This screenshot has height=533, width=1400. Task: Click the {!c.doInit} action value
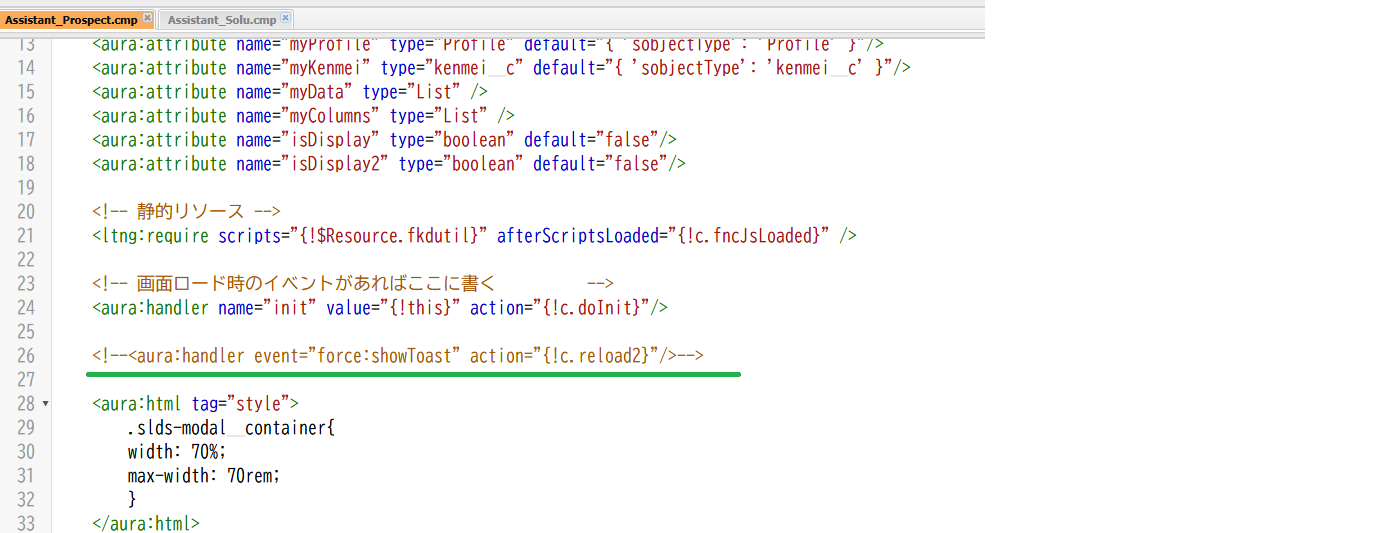tap(591, 308)
